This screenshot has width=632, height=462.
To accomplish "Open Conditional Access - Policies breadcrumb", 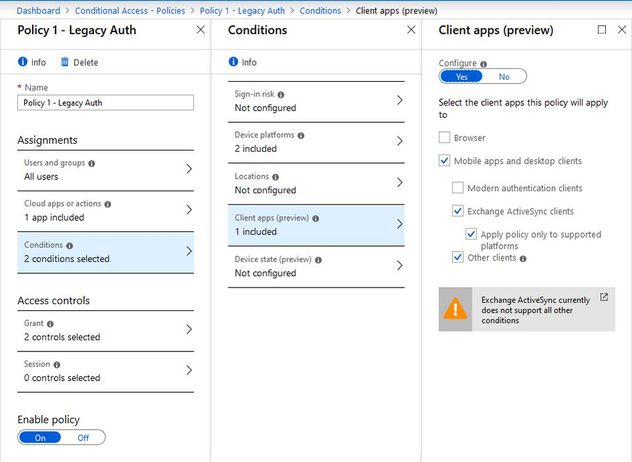I will 131,10.
